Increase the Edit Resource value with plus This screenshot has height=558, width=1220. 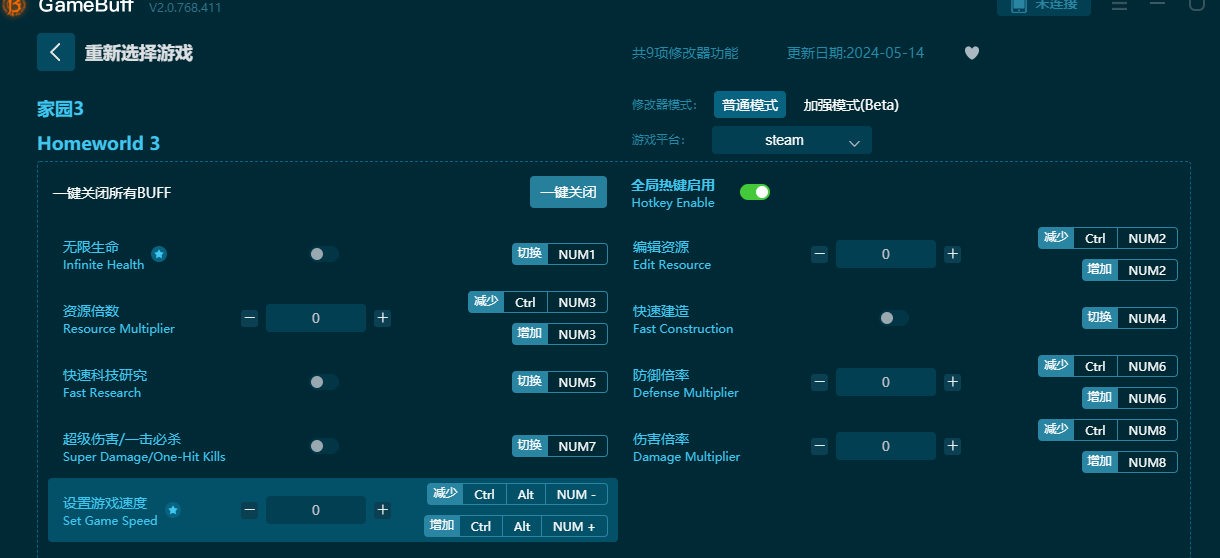coord(952,254)
